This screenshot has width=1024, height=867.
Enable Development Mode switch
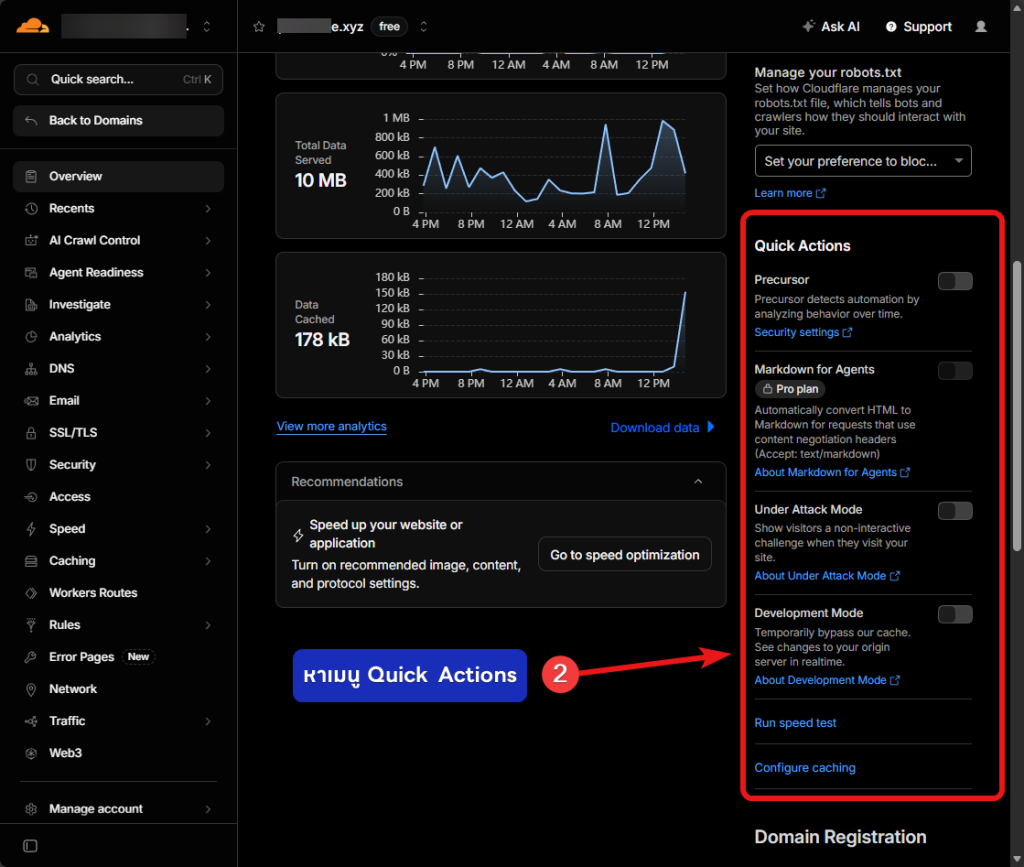[x=955, y=614]
